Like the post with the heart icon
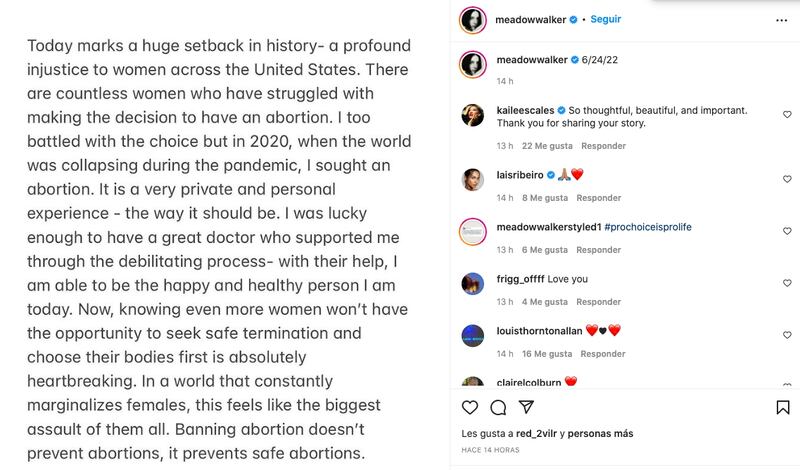800x470 pixels. pyautogui.click(x=471, y=407)
